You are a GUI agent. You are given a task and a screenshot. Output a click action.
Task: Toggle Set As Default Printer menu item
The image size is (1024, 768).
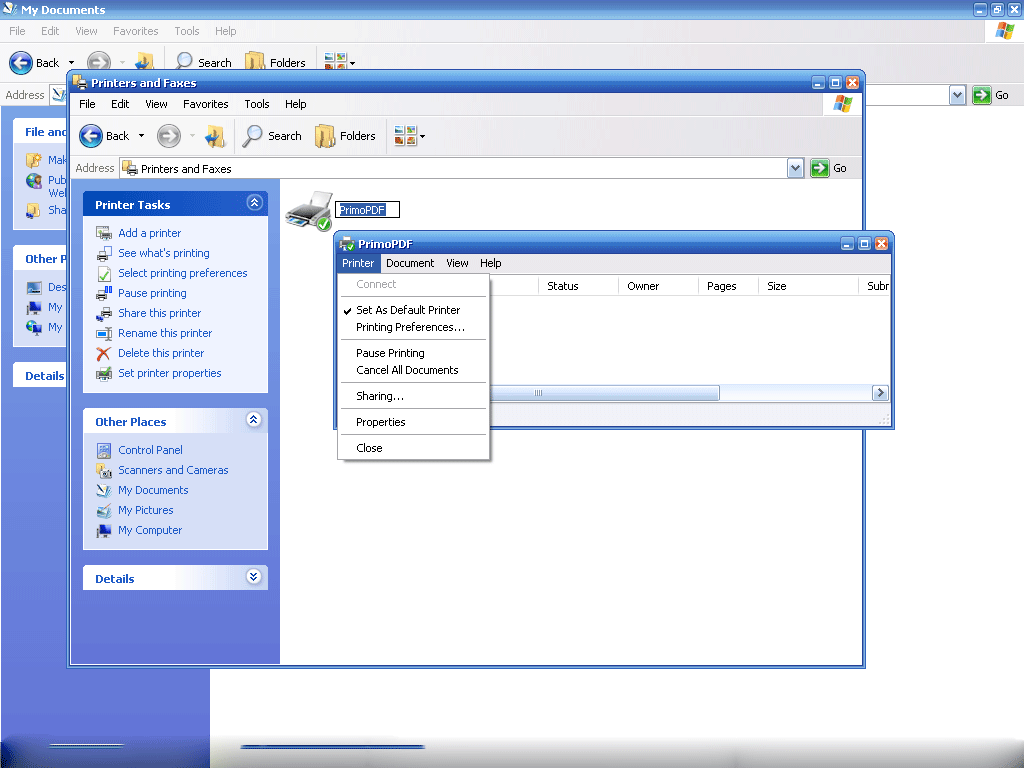413,310
